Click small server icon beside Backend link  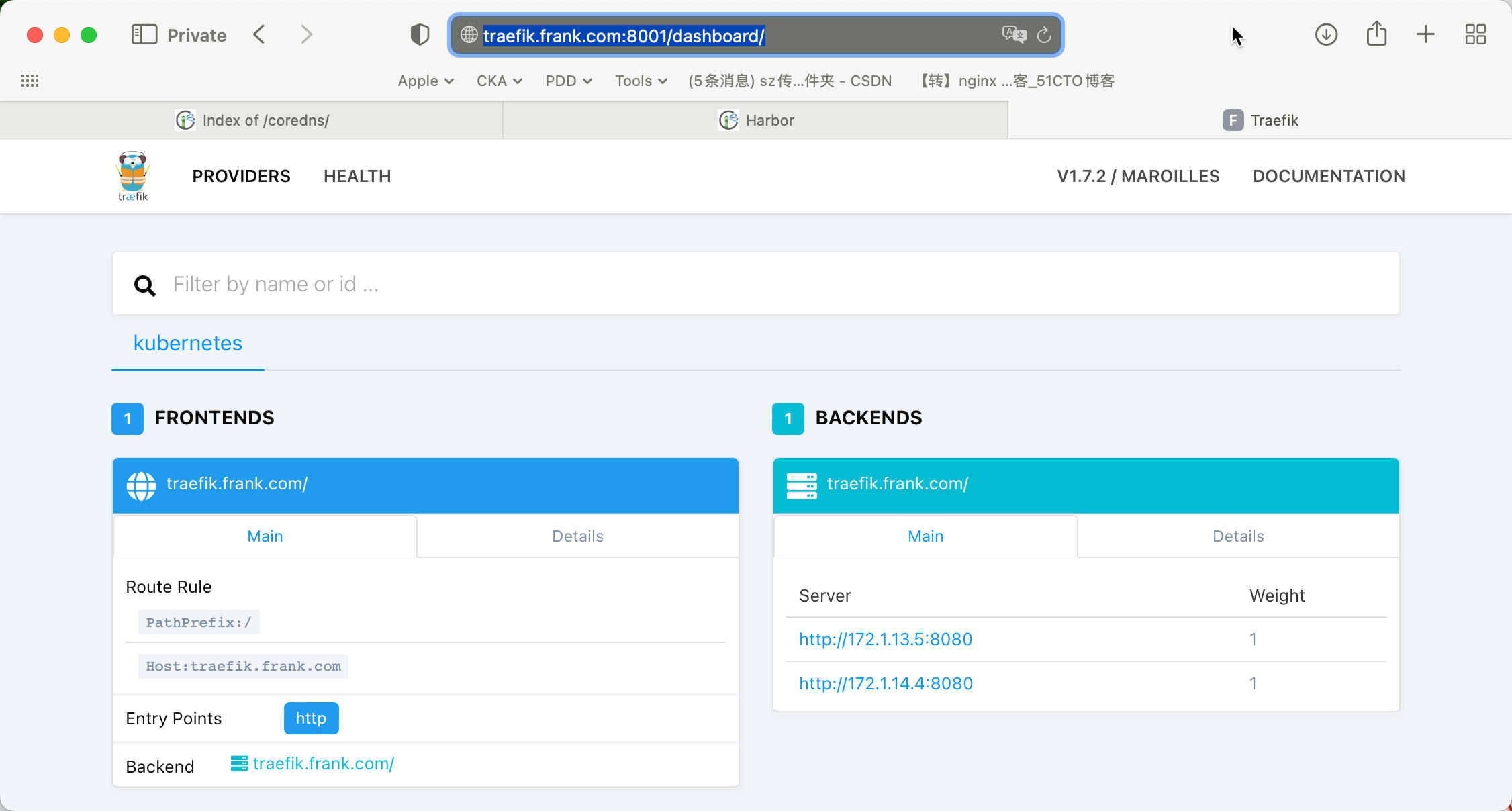pos(239,764)
